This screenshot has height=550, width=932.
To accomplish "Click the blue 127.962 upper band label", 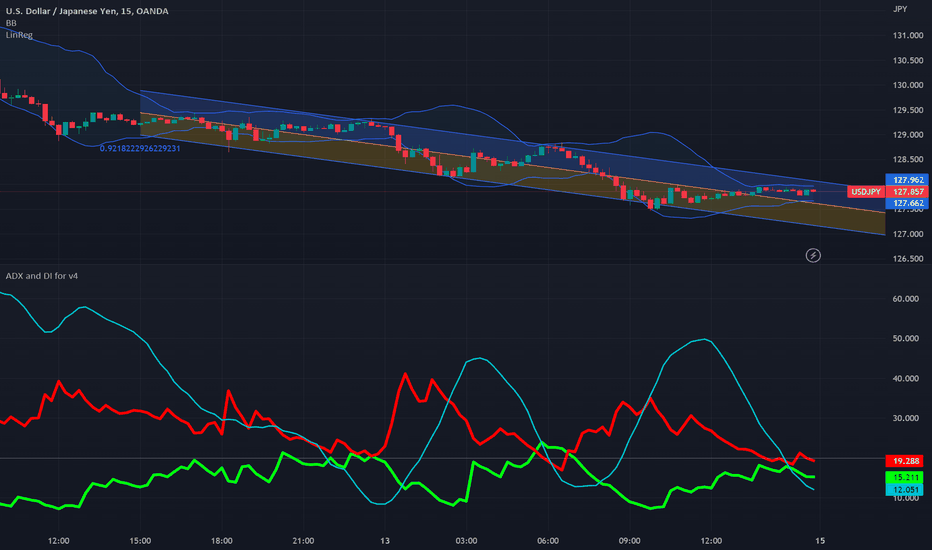I will 908,180.
